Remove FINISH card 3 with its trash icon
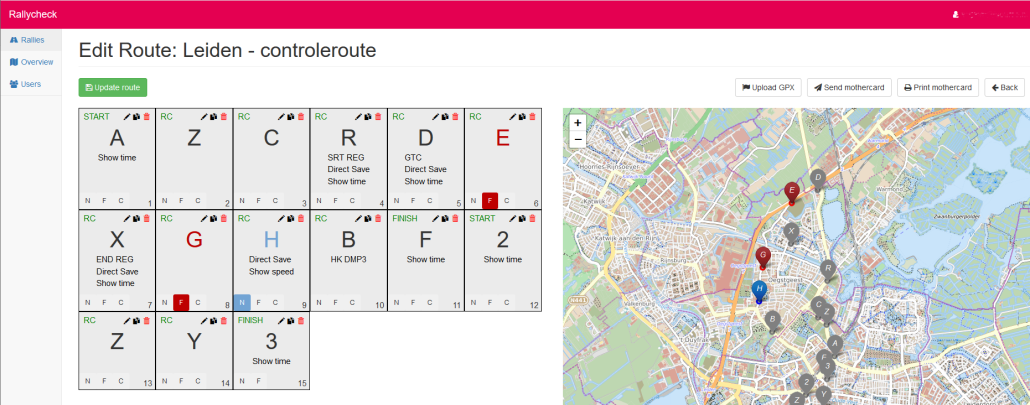Viewport: 1030px width, 405px height. click(x=300, y=321)
